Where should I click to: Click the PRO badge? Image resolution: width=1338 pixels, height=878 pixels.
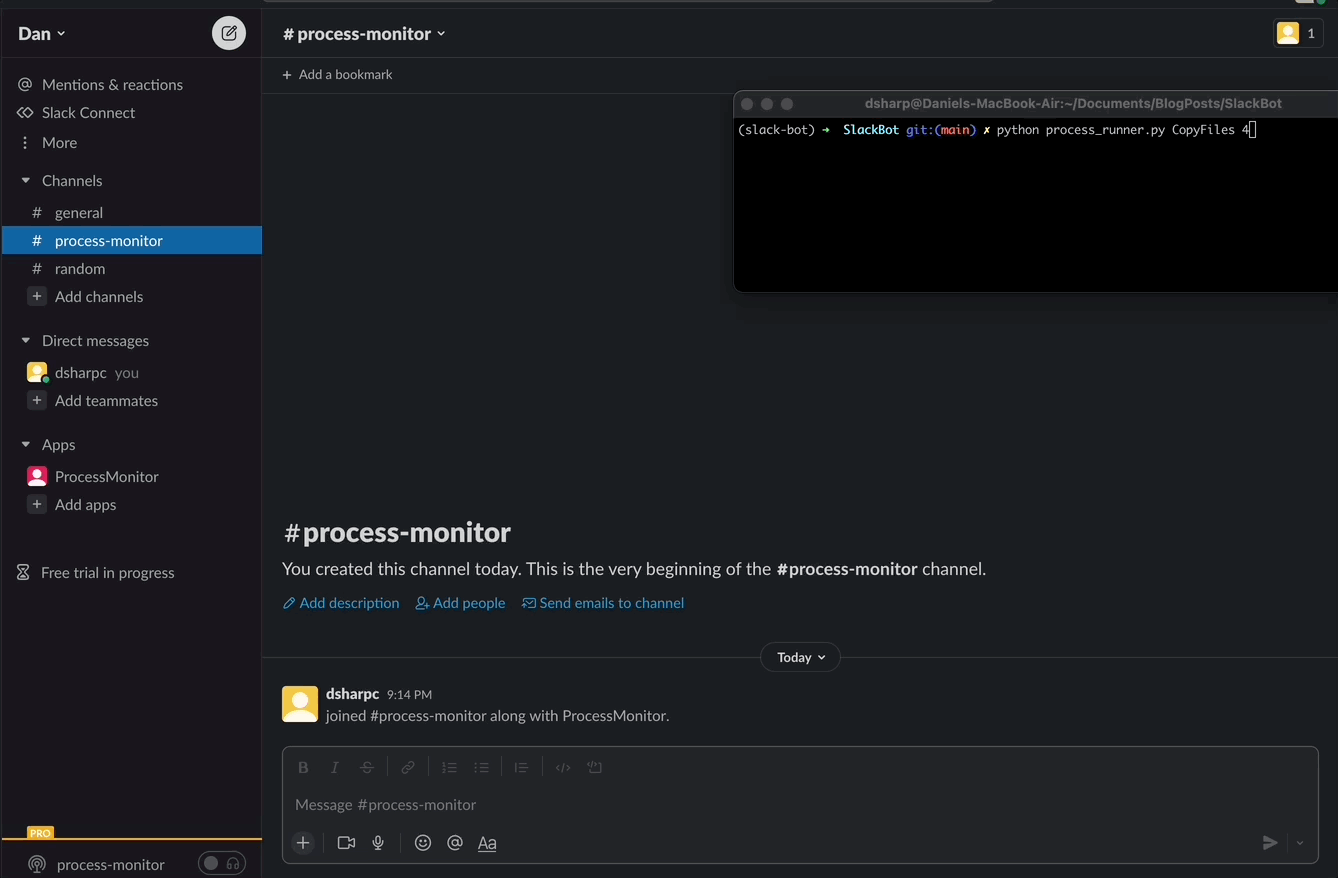pyautogui.click(x=40, y=832)
